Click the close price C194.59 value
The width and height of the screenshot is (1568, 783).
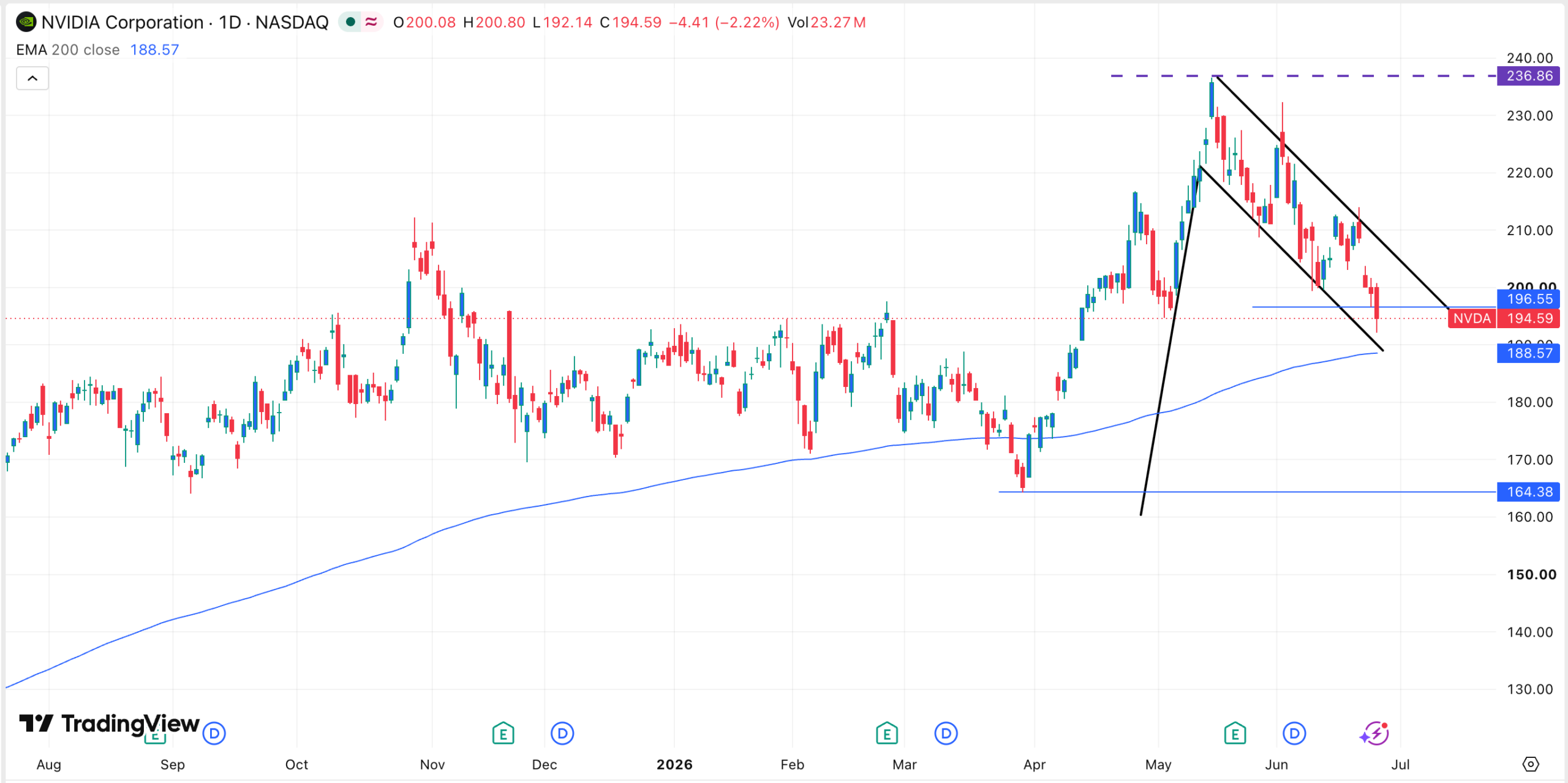(x=630, y=23)
